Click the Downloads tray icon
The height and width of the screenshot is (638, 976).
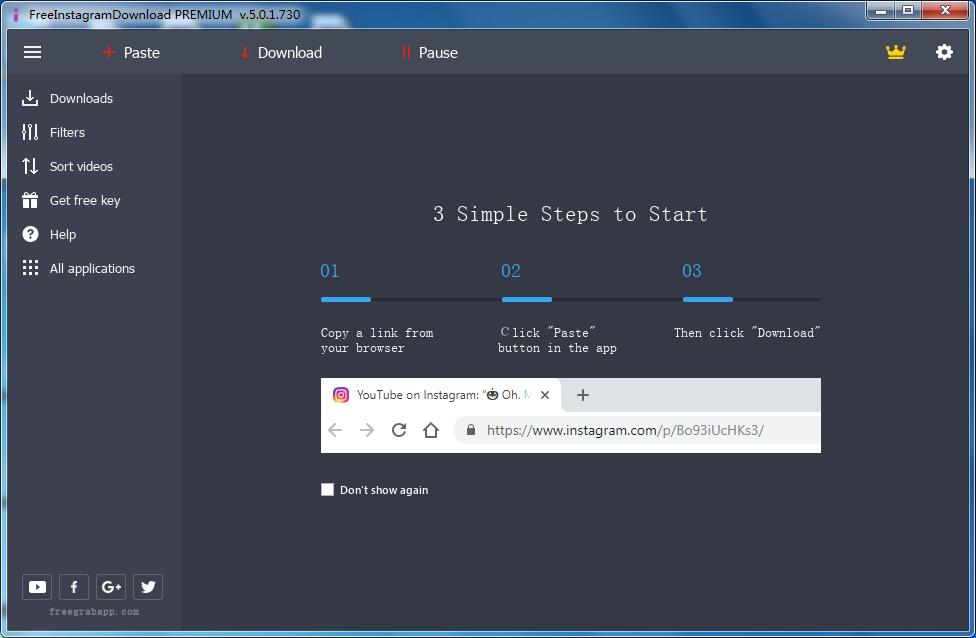(x=30, y=98)
